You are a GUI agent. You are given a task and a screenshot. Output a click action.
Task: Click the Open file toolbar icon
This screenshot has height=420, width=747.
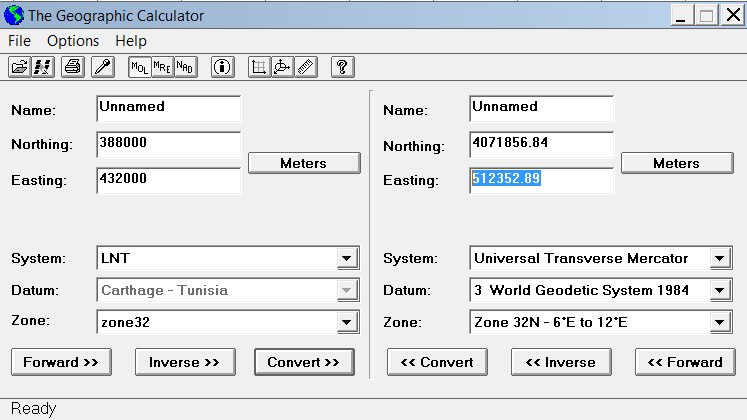point(20,67)
